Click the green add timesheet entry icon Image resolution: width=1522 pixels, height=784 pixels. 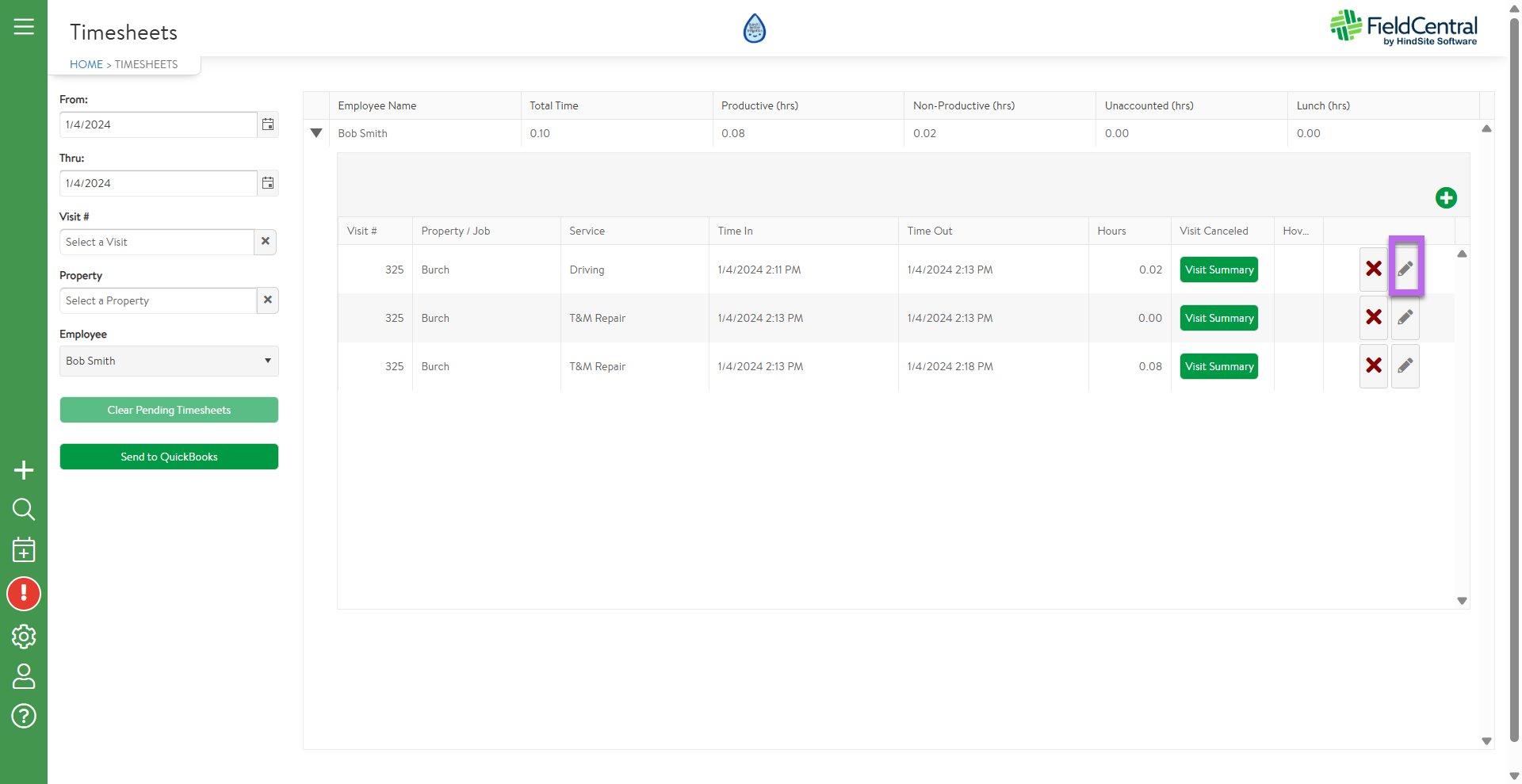click(x=1445, y=198)
